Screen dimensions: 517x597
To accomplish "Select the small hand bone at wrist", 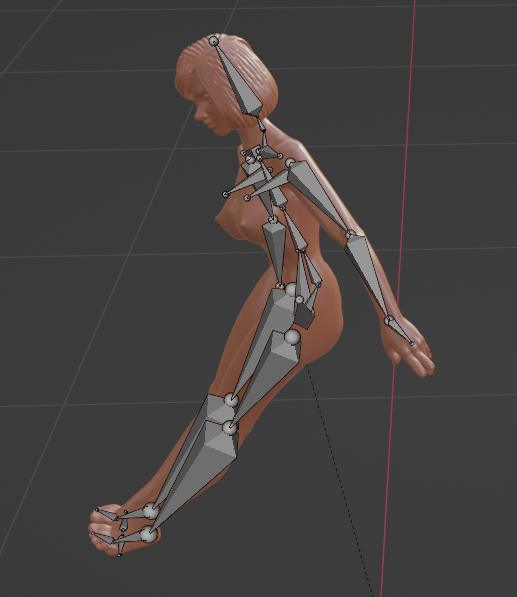I will click(401, 332).
